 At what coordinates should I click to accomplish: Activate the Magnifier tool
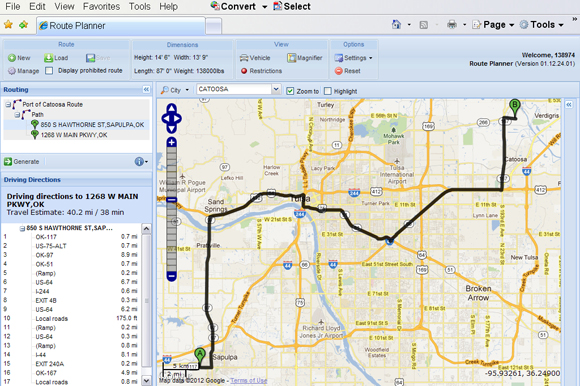pos(305,58)
